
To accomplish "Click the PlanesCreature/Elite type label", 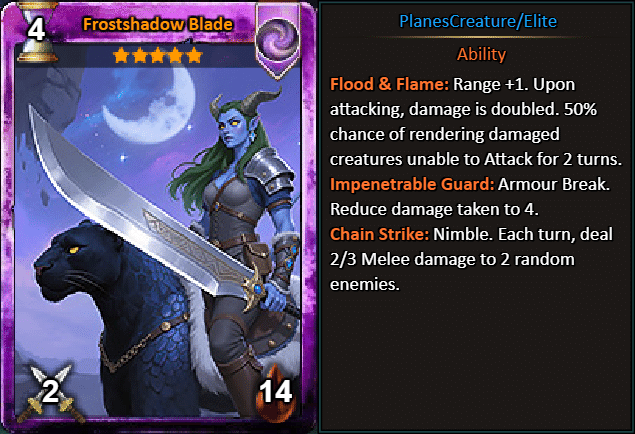I will pos(478,21).
